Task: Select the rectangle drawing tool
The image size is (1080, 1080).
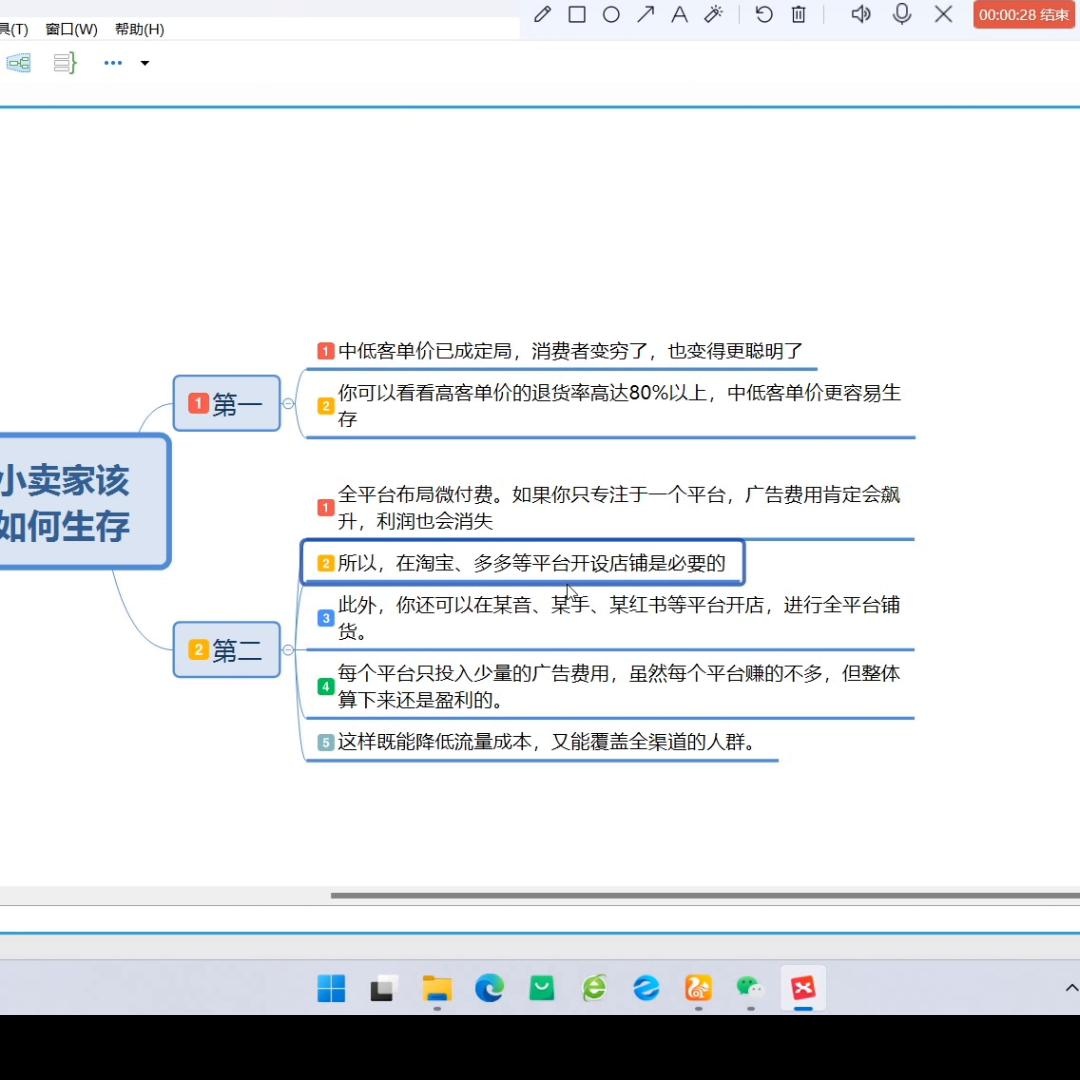Action: (577, 14)
